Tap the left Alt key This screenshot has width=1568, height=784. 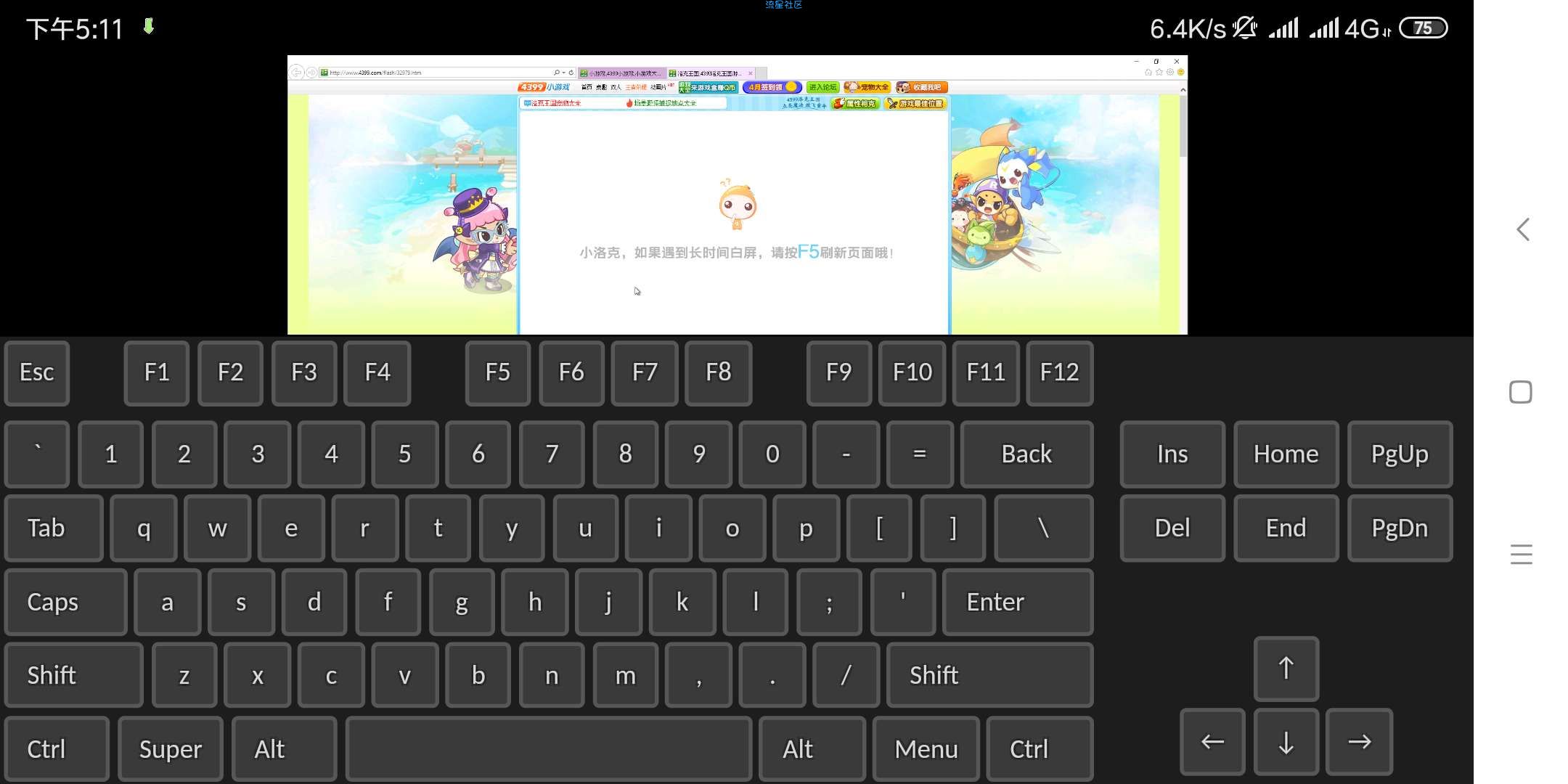[285, 749]
